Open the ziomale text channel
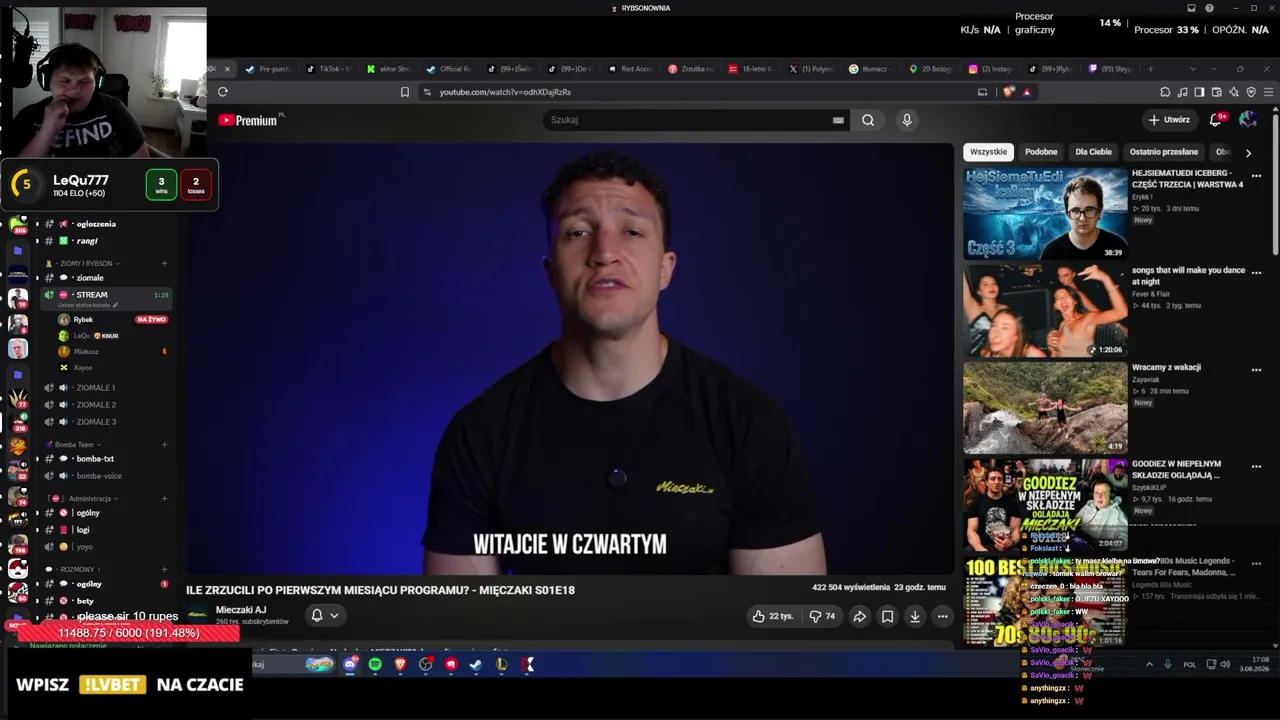The width and height of the screenshot is (1280, 720). 90,278
